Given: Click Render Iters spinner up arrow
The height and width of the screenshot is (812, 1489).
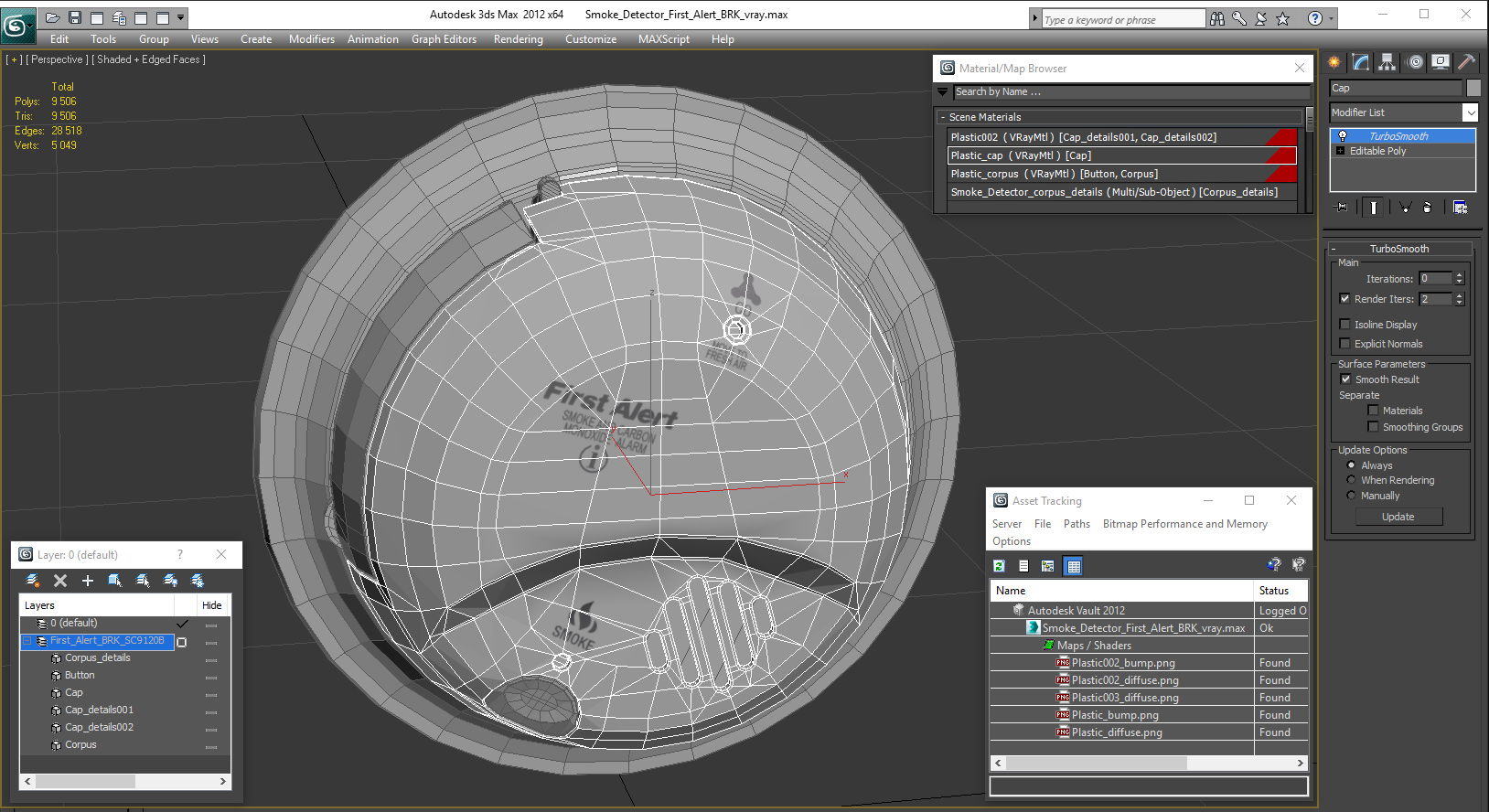Looking at the screenshot, I should (1460, 295).
